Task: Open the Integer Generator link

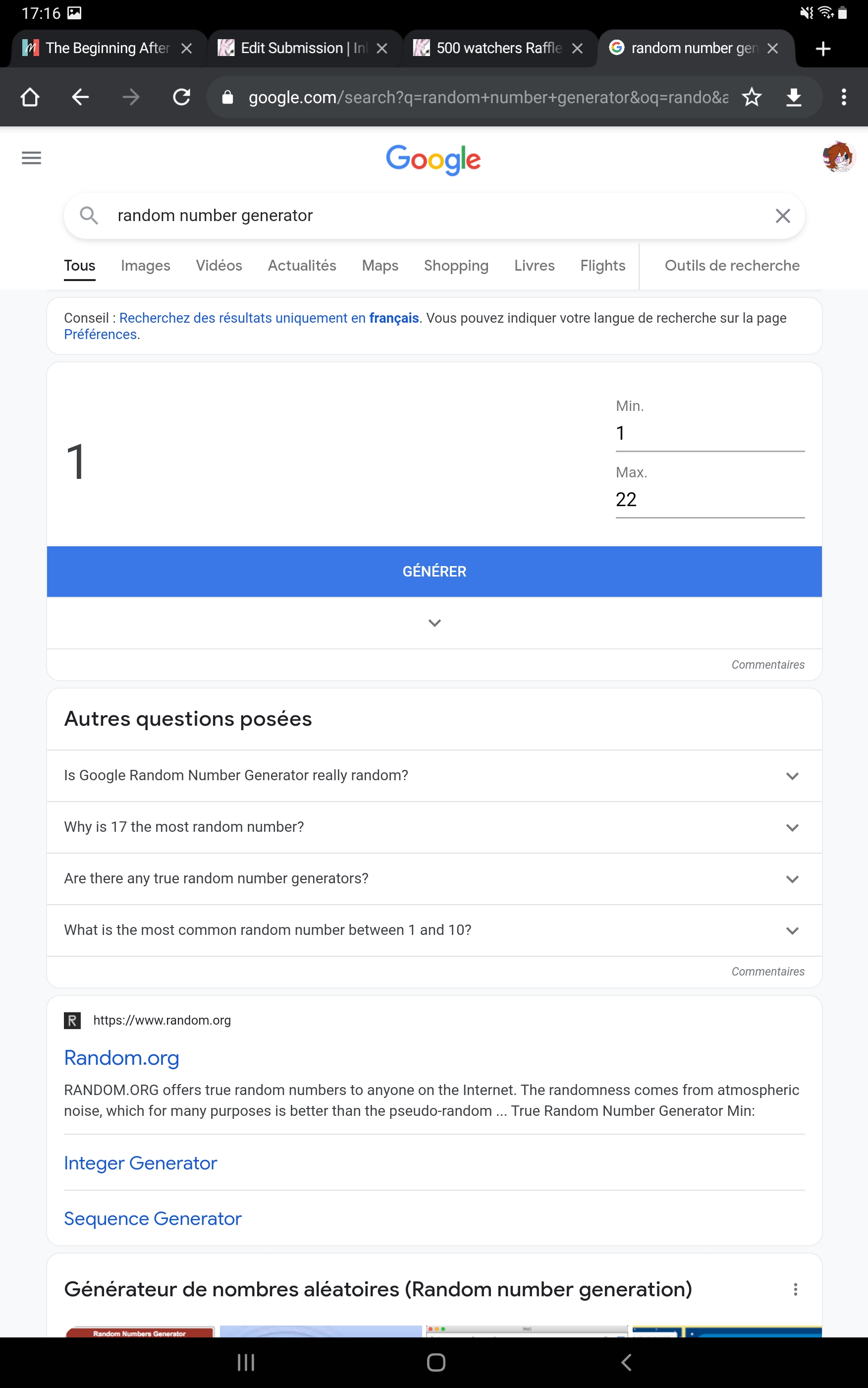Action: coord(141,1163)
